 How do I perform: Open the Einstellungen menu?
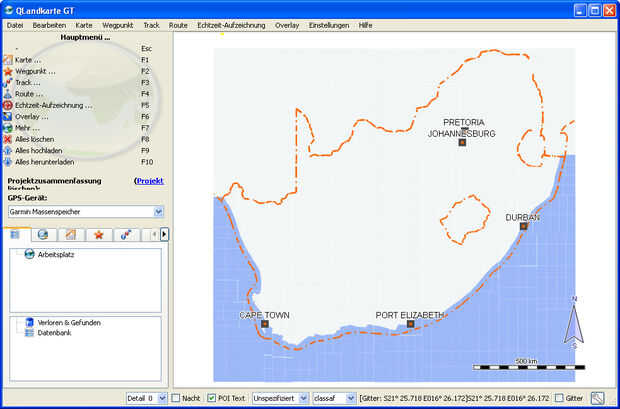(x=329, y=25)
